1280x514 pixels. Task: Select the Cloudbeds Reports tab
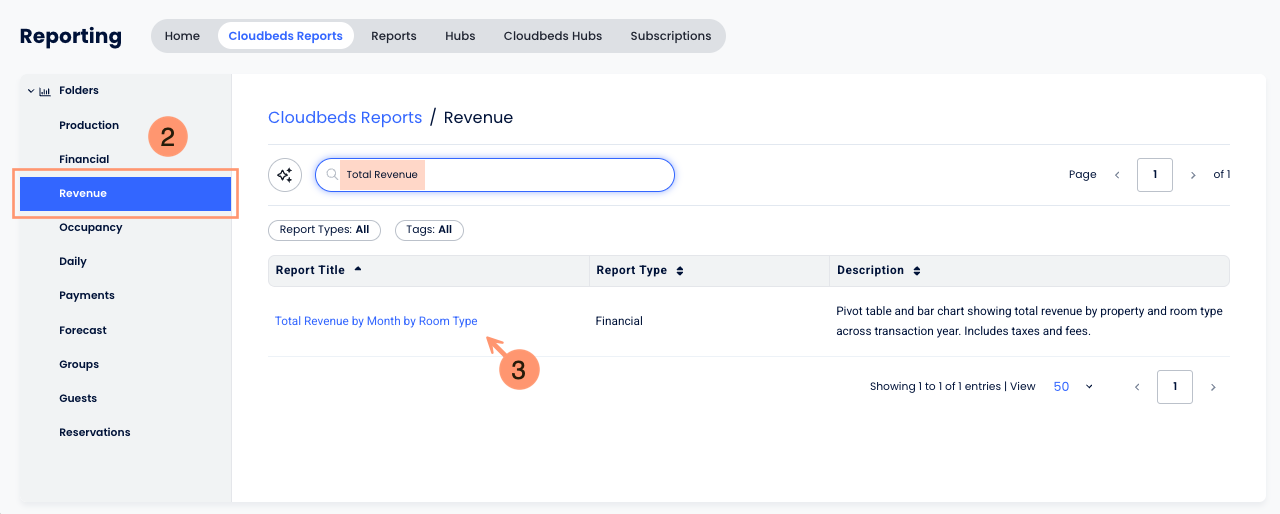(x=285, y=36)
